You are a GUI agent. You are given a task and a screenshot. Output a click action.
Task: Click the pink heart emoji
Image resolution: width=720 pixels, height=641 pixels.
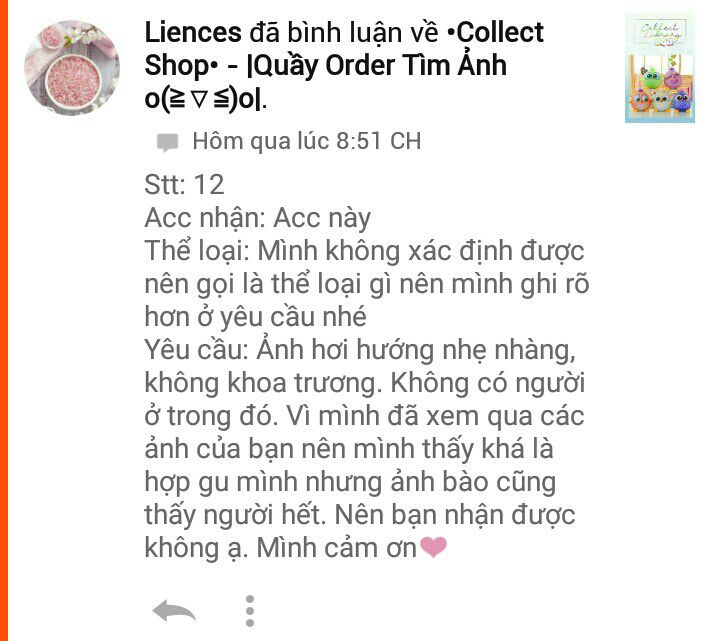(433, 547)
